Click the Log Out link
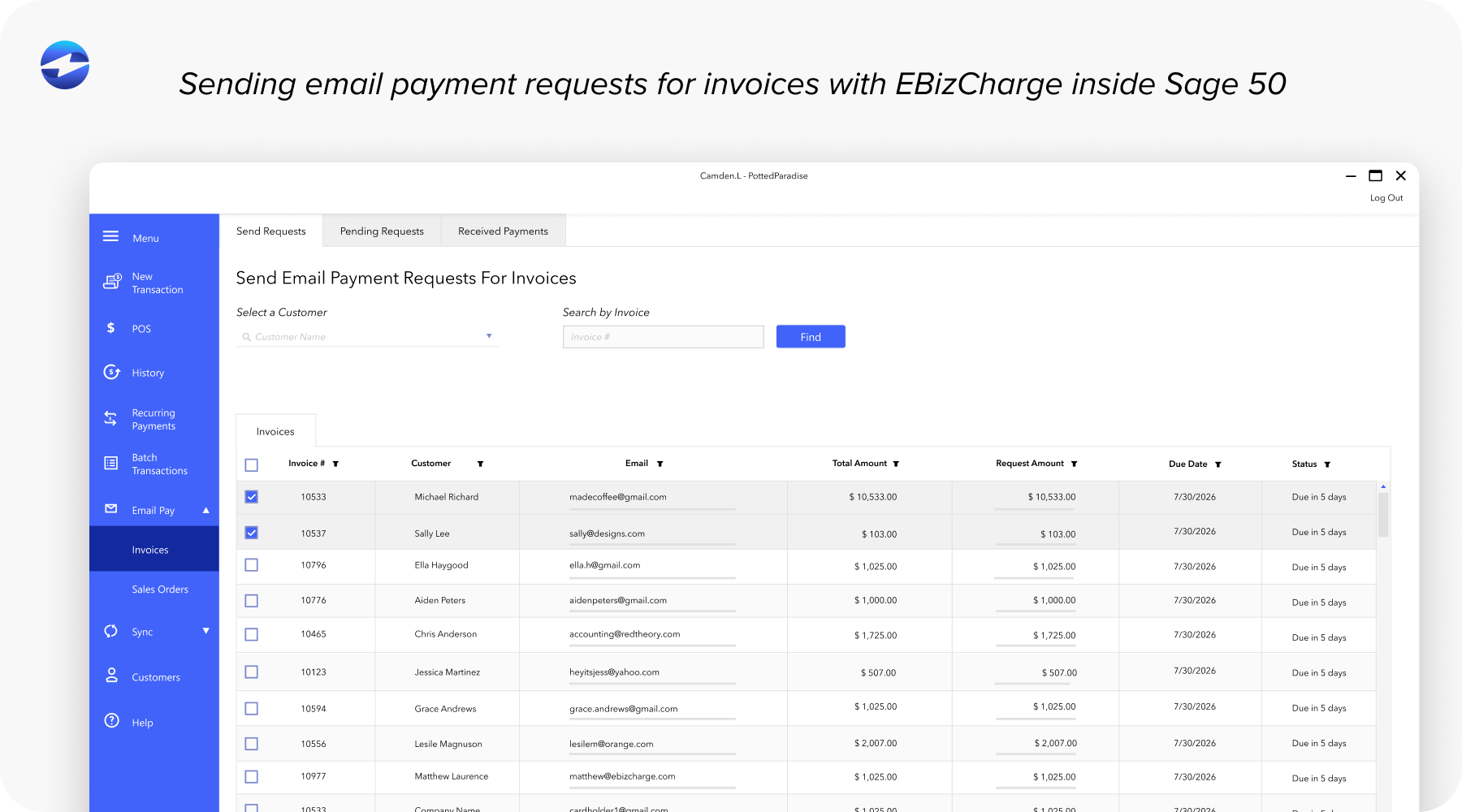 (x=1386, y=198)
